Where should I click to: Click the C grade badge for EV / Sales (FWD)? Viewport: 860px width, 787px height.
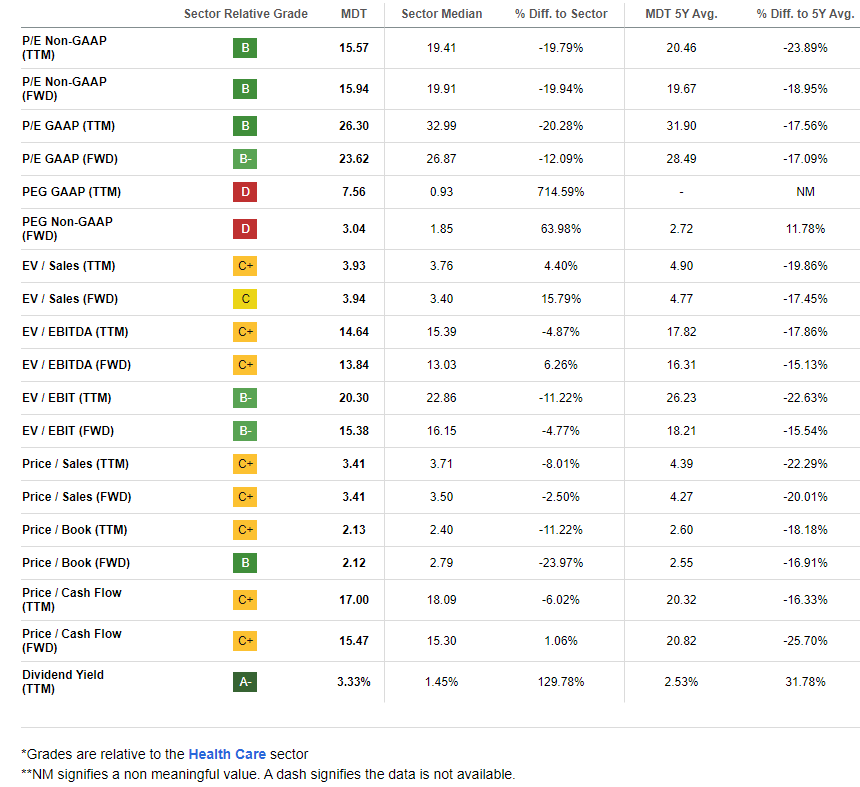tap(245, 299)
